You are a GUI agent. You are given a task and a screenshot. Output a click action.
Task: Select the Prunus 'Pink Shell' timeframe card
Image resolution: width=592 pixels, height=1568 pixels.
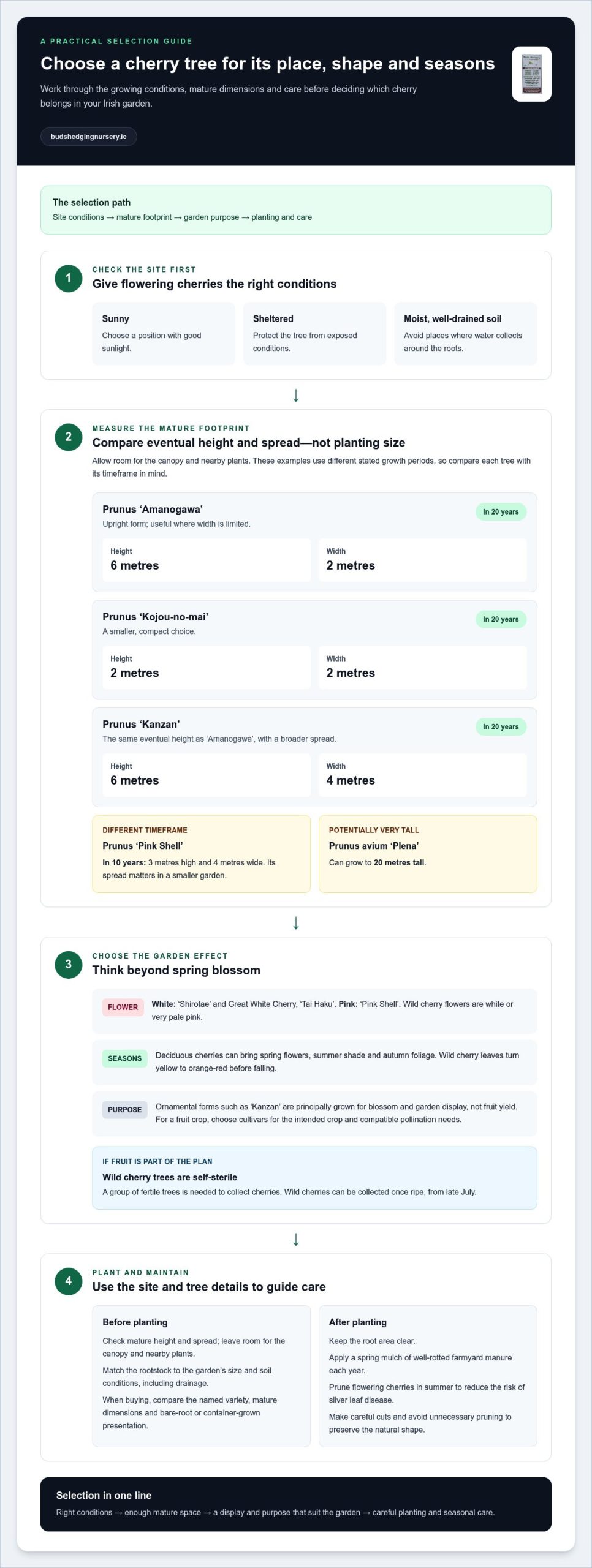point(202,854)
